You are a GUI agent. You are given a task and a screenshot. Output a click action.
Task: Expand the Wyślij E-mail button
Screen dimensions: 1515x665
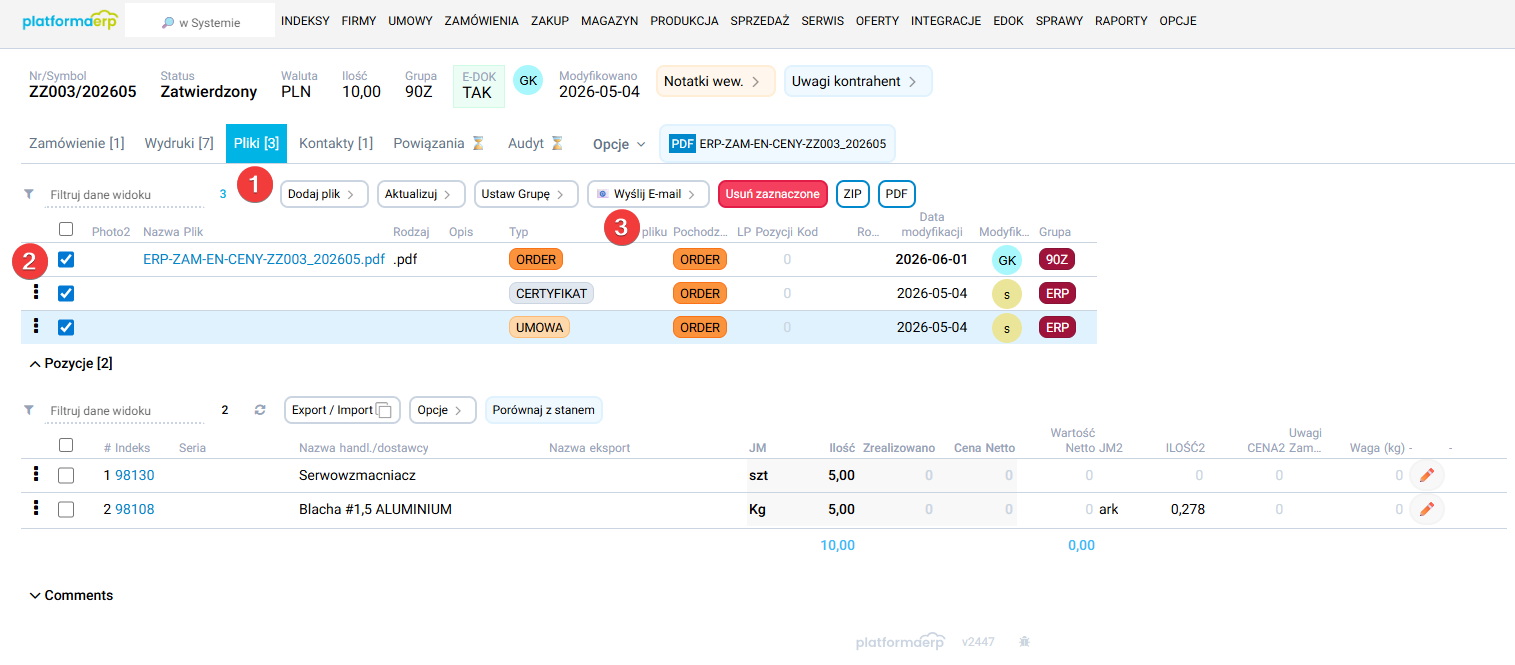click(x=648, y=194)
